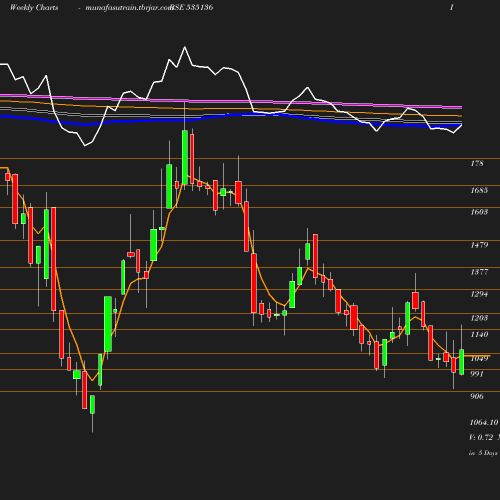Select the 1685 price level label
The image size is (500, 500).
pos(479,190)
